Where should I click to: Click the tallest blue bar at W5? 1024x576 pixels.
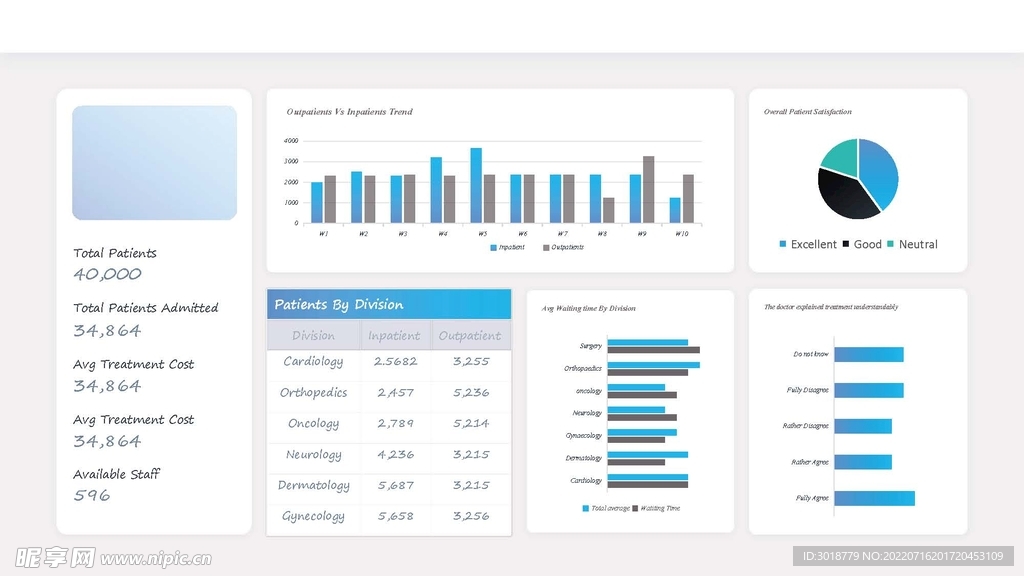tap(476, 185)
